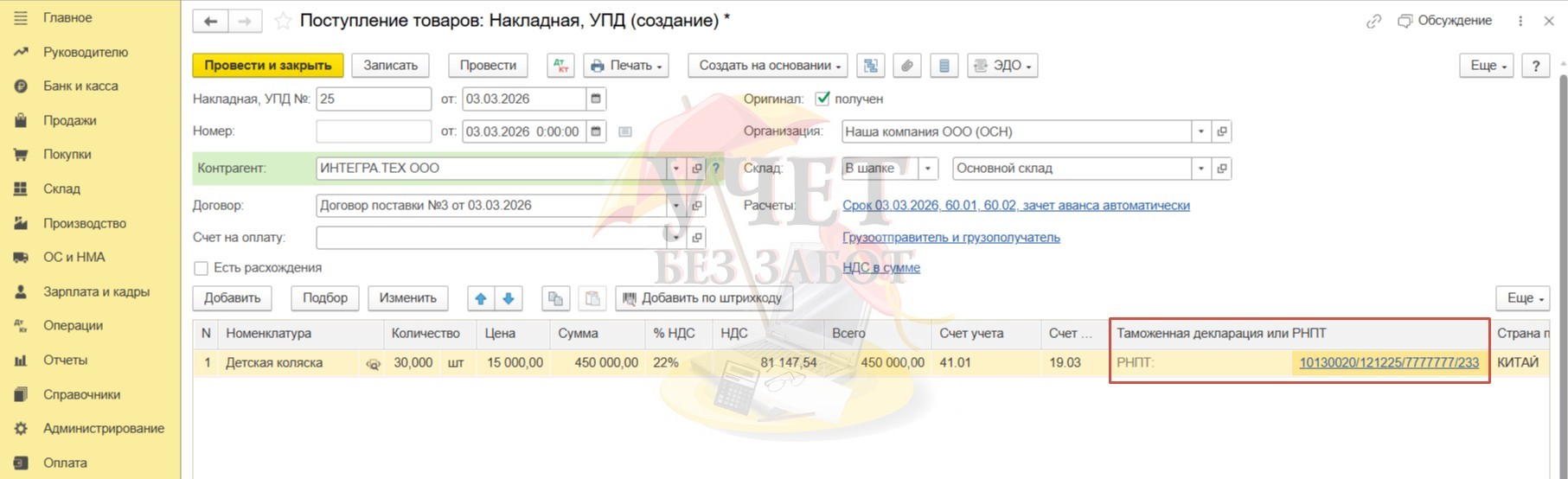Open Создать на основании dropdown

pyautogui.click(x=768, y=66)
